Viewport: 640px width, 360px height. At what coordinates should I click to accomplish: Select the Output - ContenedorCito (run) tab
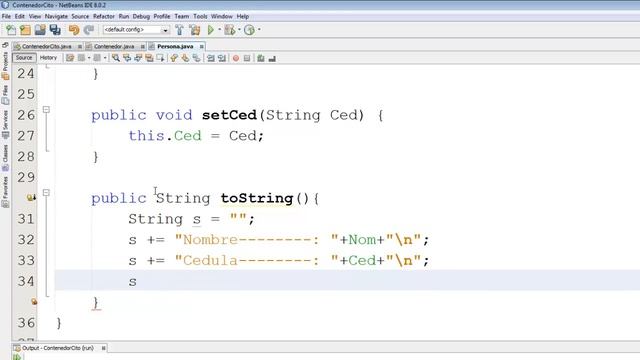point(58,348)
